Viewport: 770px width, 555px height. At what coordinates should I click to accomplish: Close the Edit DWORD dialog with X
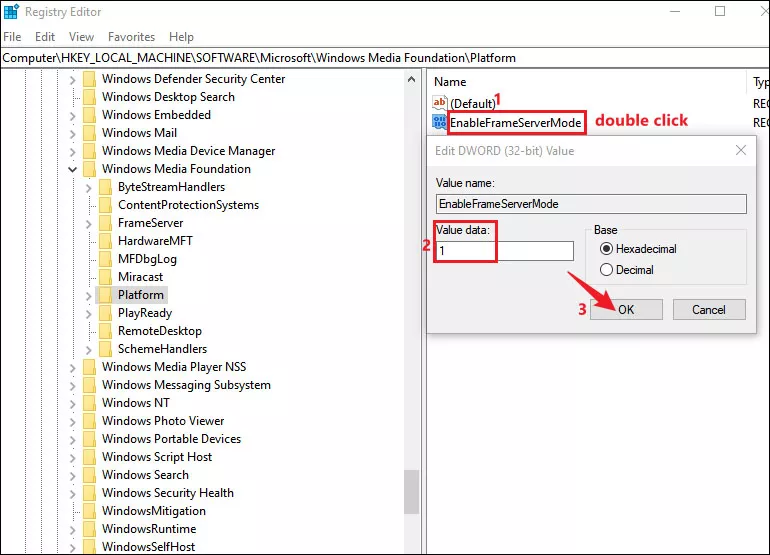click(x=741, y=150)
